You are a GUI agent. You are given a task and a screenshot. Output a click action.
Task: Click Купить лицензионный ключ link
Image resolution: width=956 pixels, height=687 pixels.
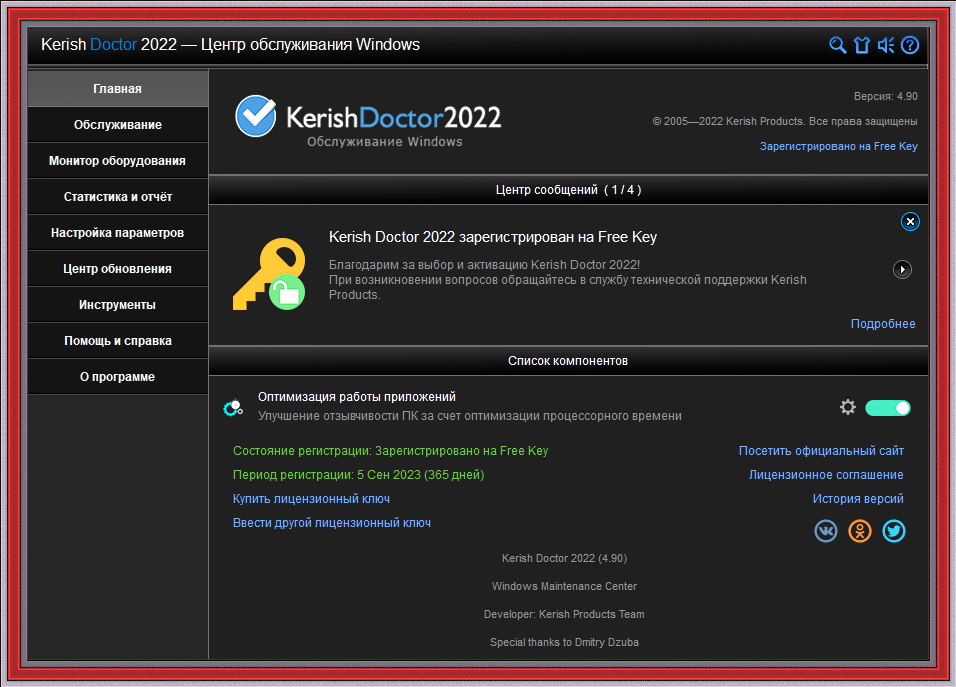(x=311, y=499)
